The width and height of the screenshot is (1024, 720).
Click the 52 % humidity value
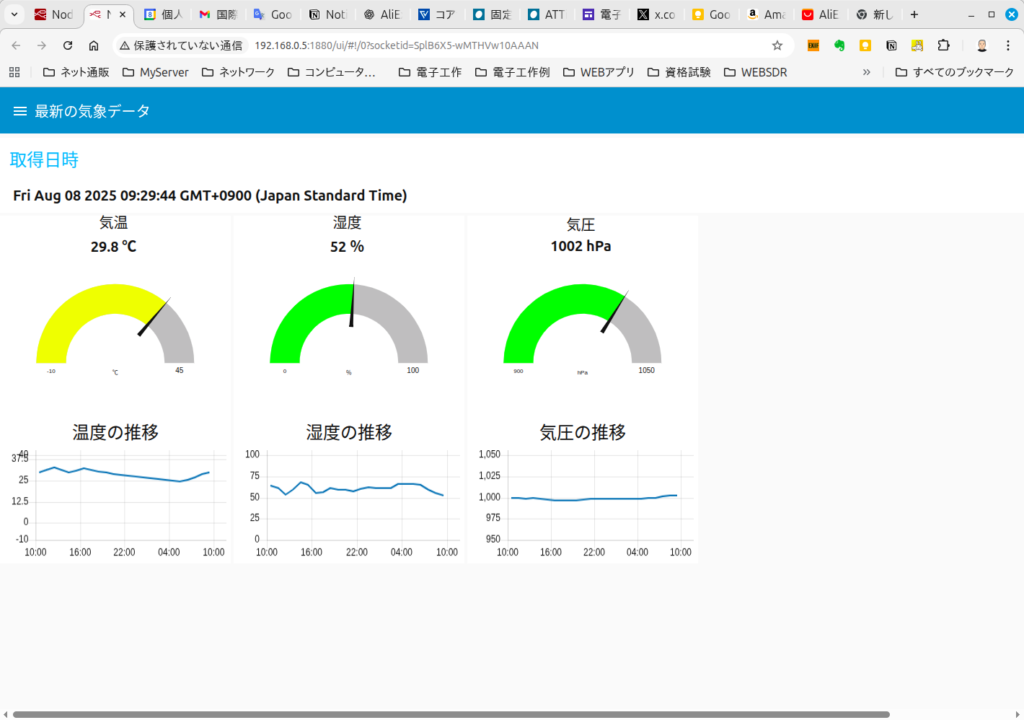point(347,246)
